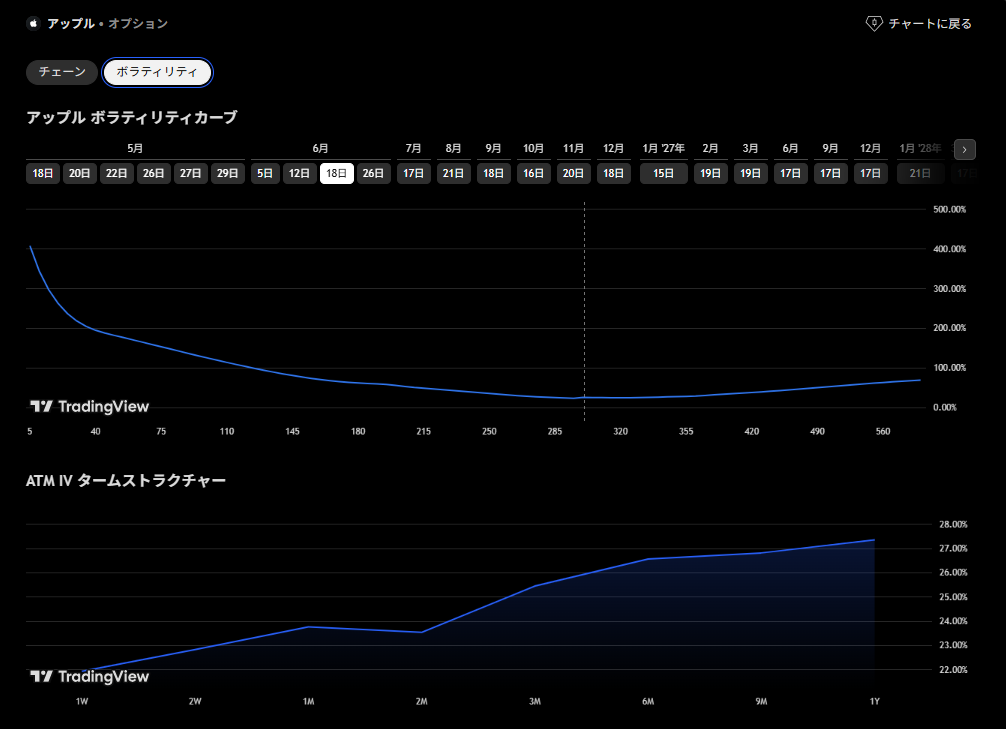Select 2月 19日 expiry
This screenshot has width=1006, height=729.
pos(710,173)
